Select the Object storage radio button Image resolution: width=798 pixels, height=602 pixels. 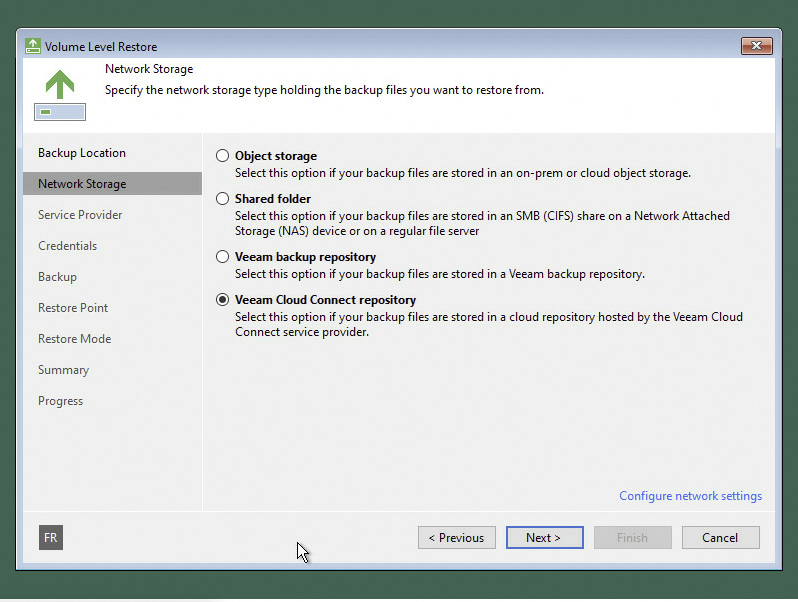[x=222, y=156]
